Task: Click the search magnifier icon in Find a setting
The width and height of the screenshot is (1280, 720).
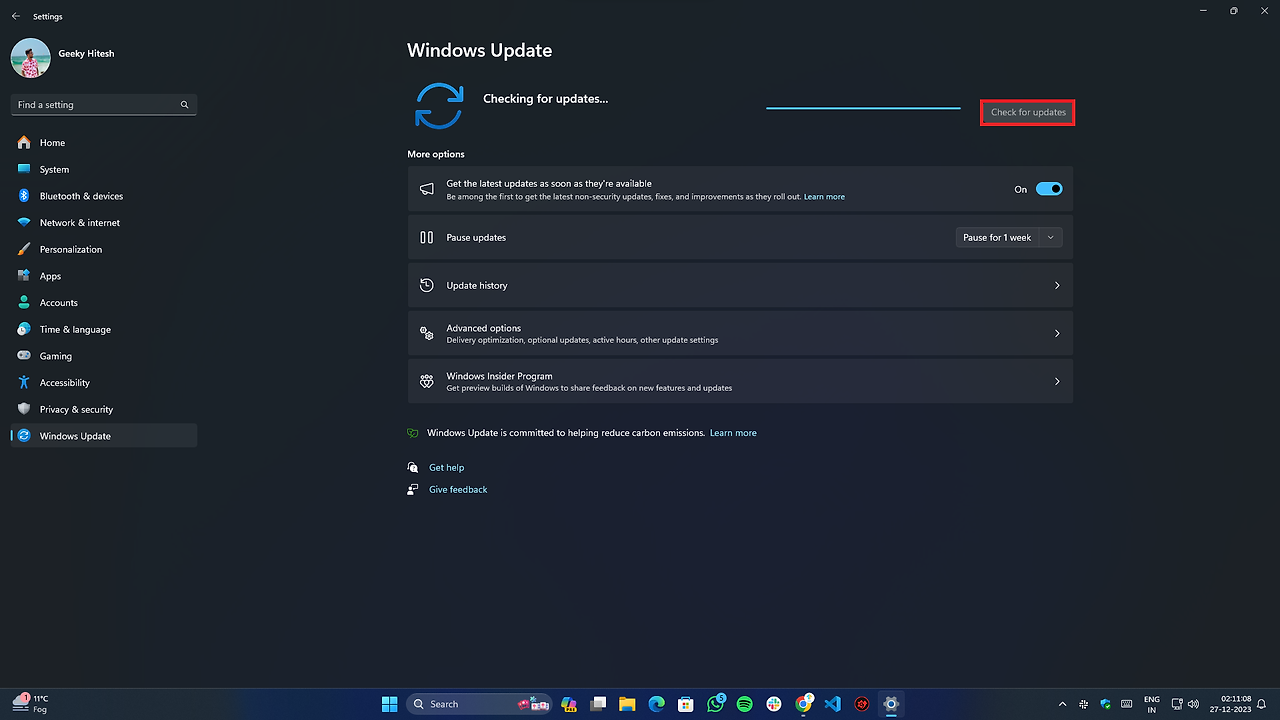Action: [x=184, y=105]
